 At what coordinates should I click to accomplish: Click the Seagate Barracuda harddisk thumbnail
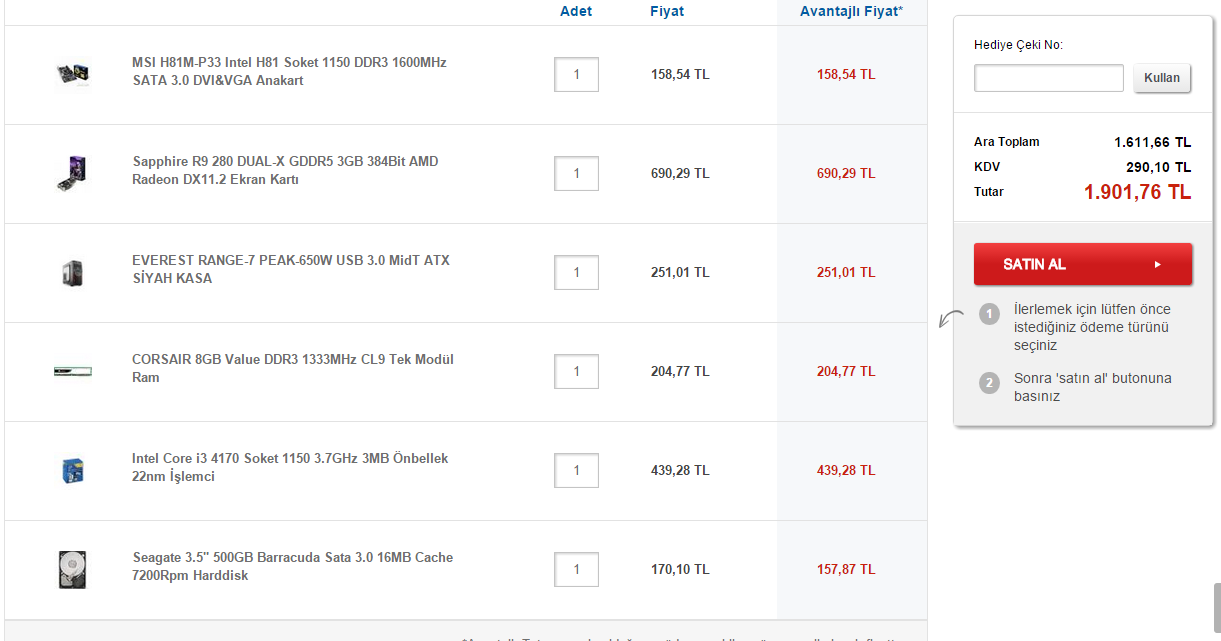point(73,569)
